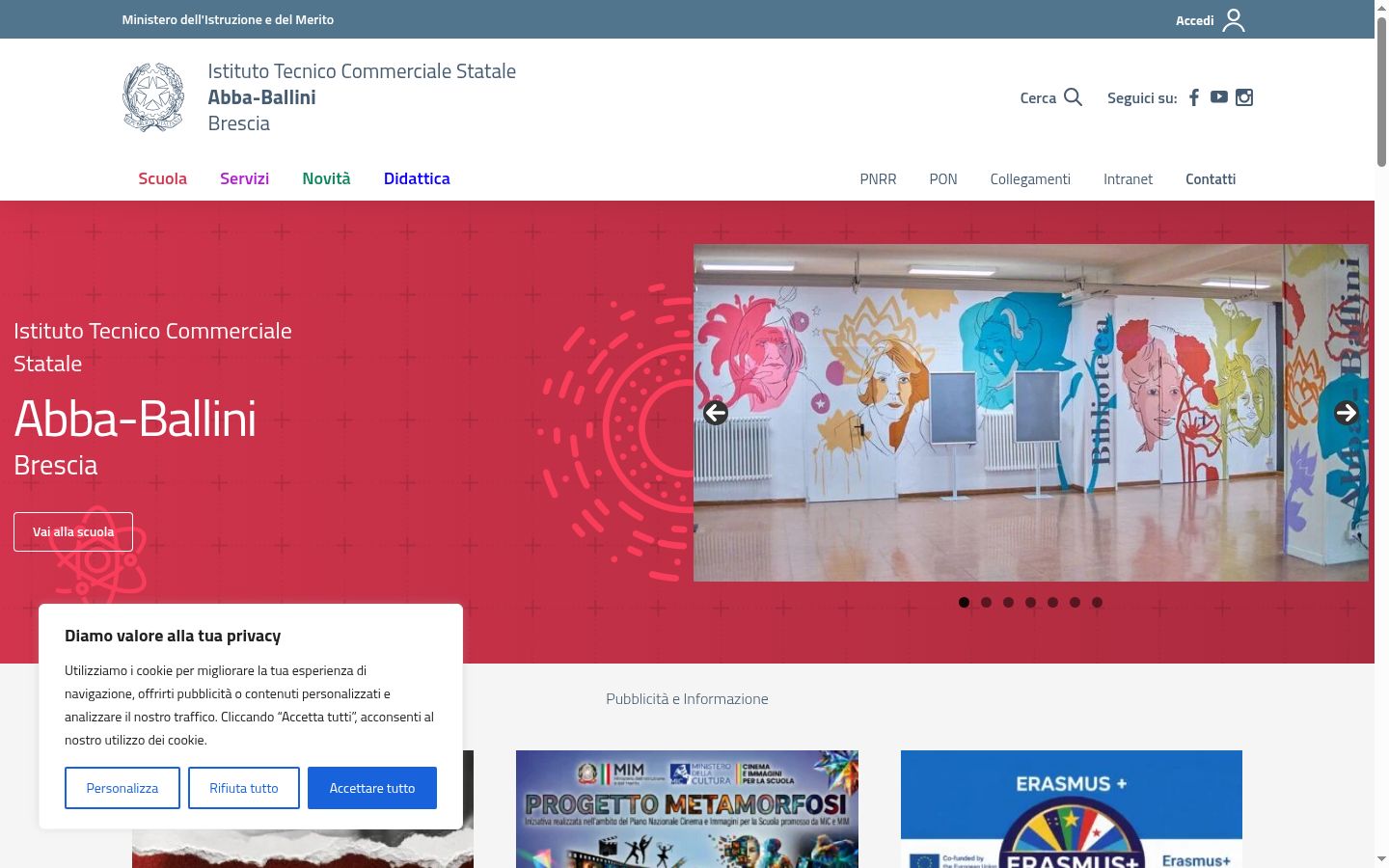Open the Contatti page
Viewport: 1389px width, 868px height.
tap(1211, 179)
